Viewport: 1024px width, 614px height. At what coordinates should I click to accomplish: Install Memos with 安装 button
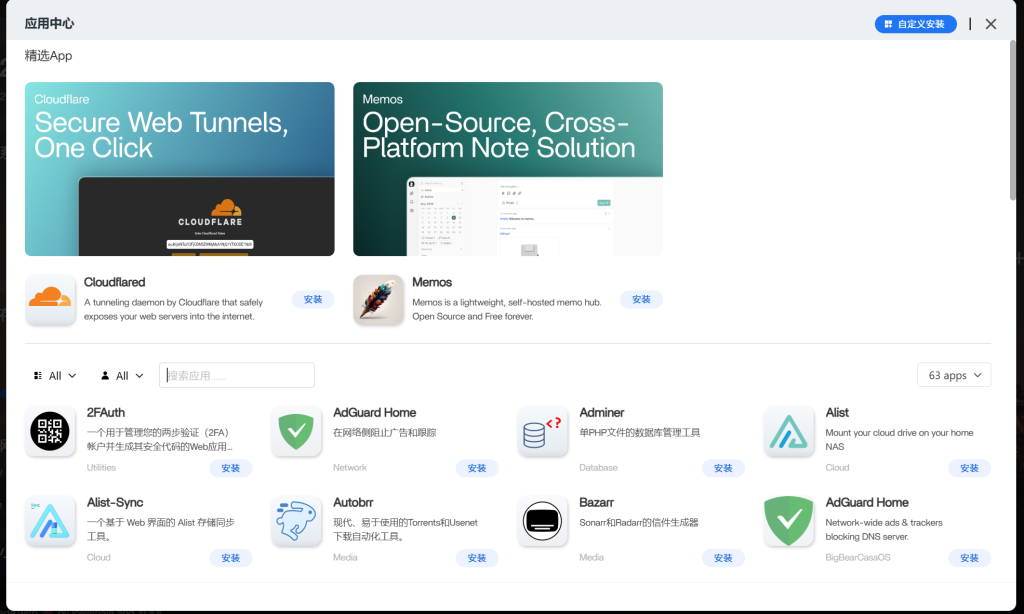click(x=641, y=299)
